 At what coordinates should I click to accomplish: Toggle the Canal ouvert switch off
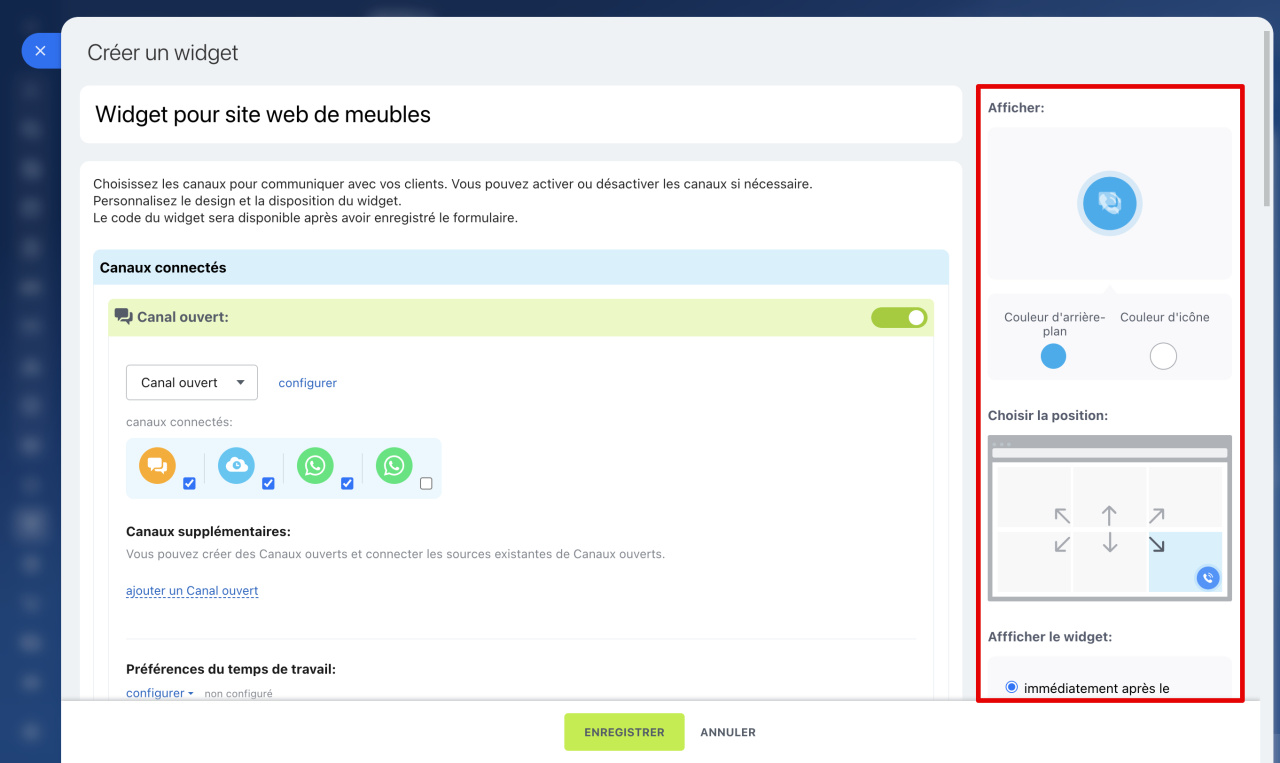point(899,317)
